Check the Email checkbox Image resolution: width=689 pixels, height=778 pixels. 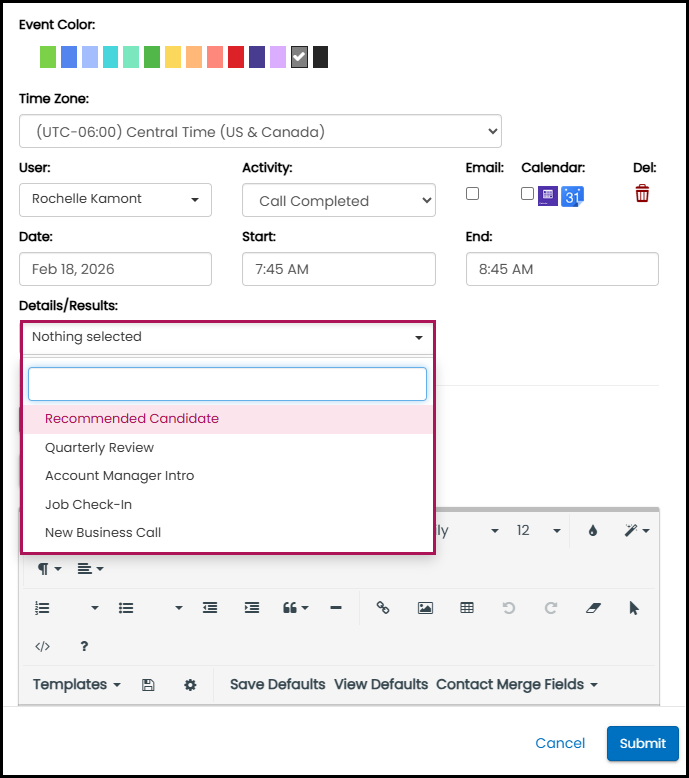click(472, 193)
